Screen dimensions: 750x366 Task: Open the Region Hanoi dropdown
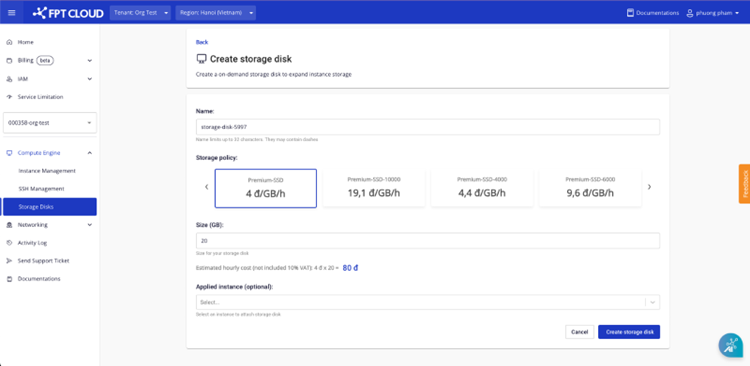coord(216,13)
